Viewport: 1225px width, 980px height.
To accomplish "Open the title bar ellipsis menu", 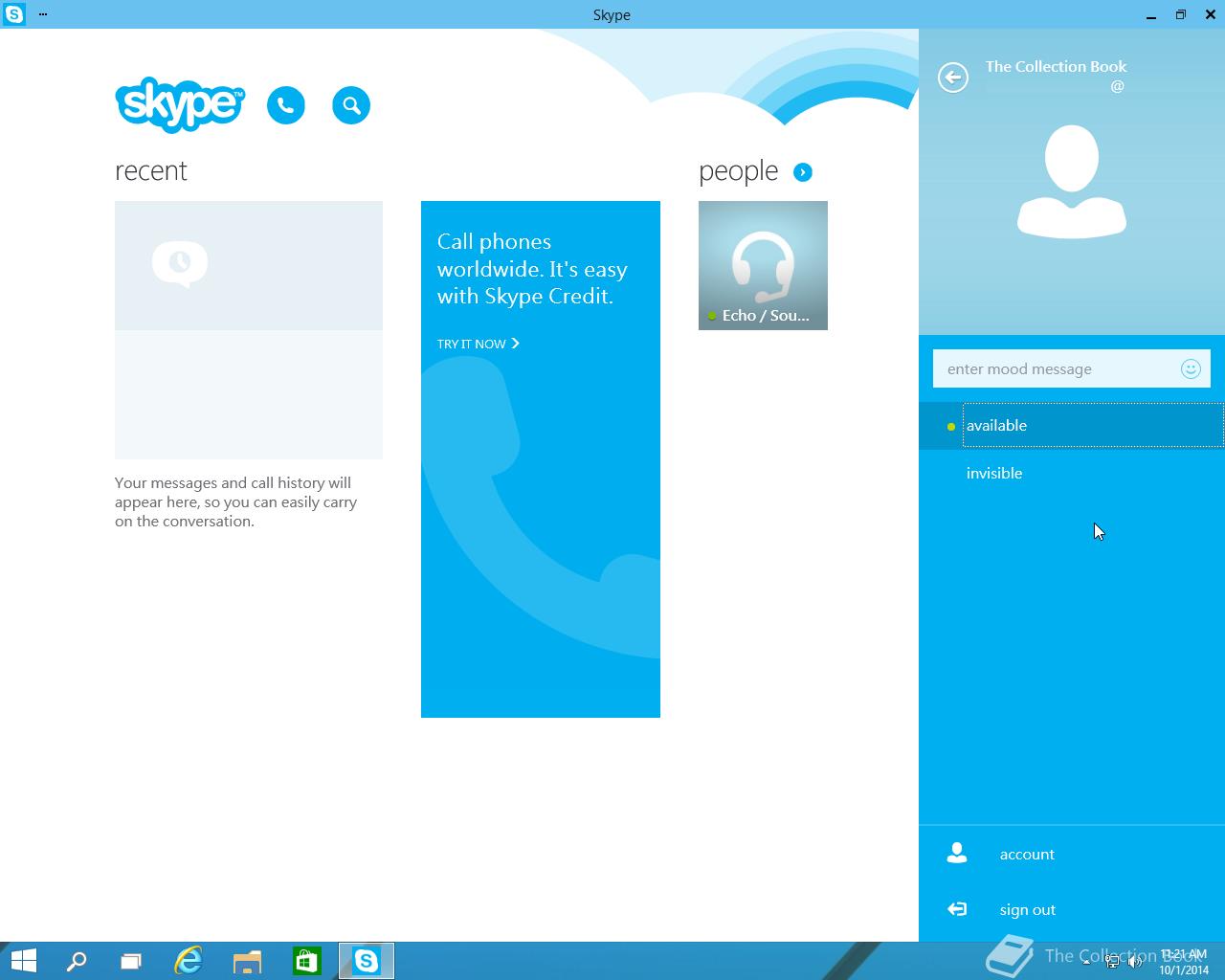I will point(43,14).
